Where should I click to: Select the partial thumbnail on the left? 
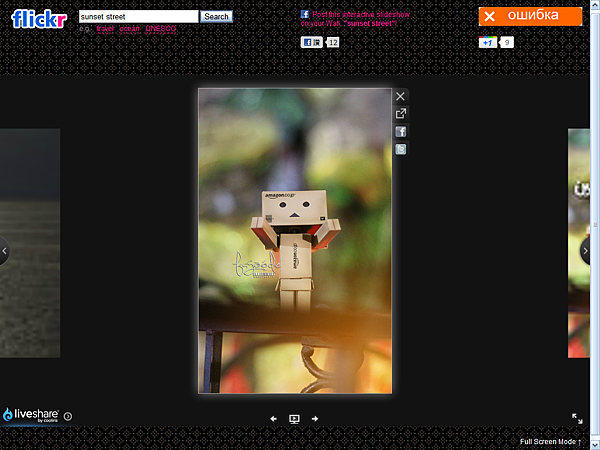(30, 243)
